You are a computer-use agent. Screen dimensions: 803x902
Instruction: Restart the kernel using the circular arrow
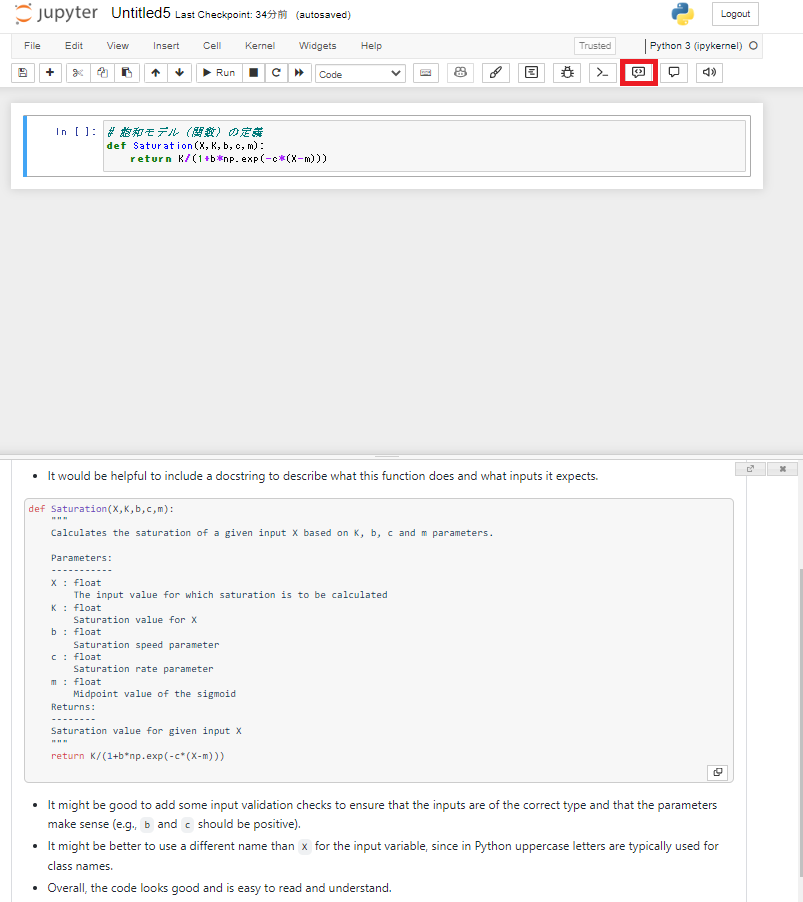tap(275, 73)
